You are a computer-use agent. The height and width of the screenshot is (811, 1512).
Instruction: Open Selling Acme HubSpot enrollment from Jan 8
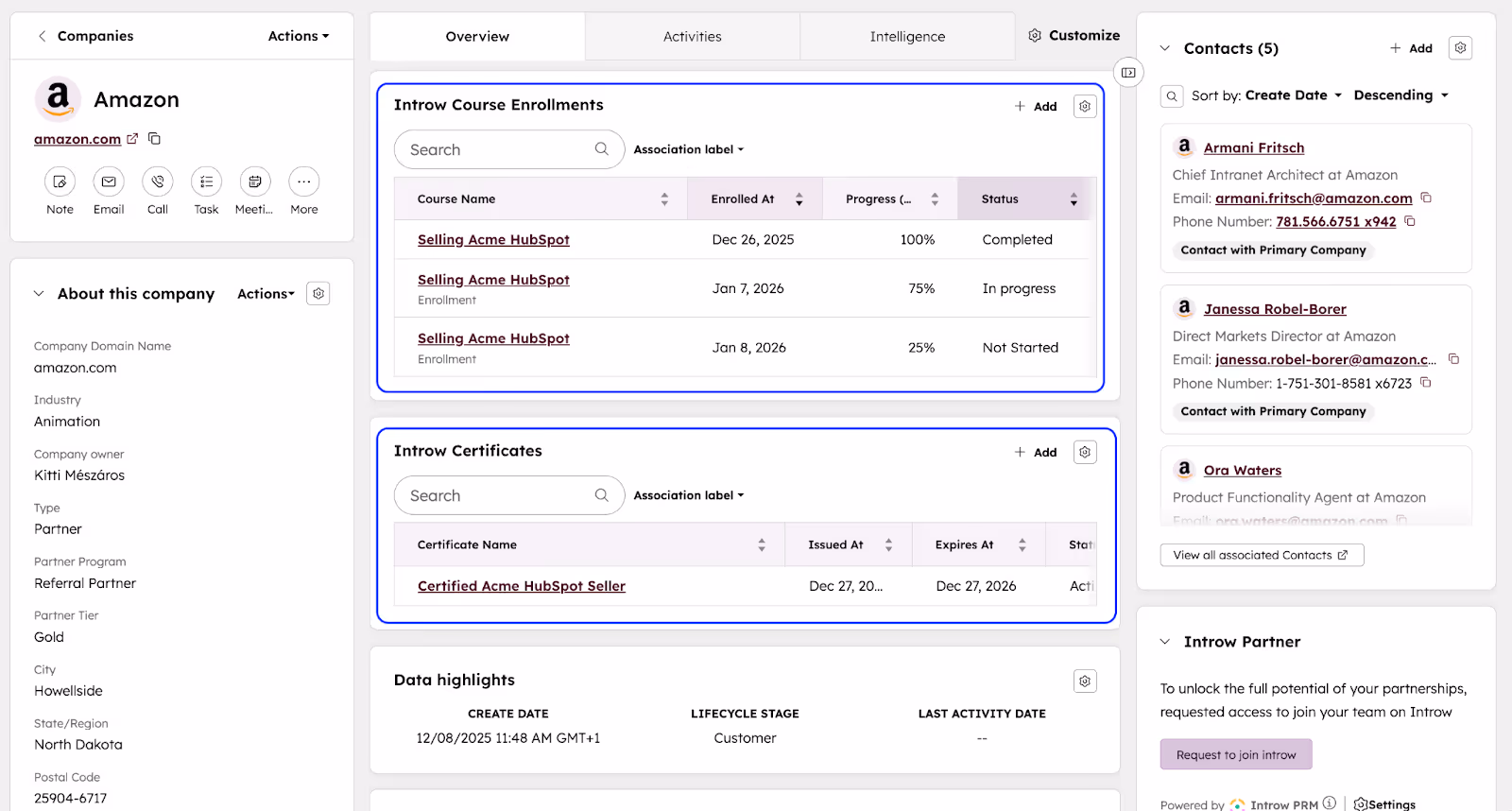493,338
